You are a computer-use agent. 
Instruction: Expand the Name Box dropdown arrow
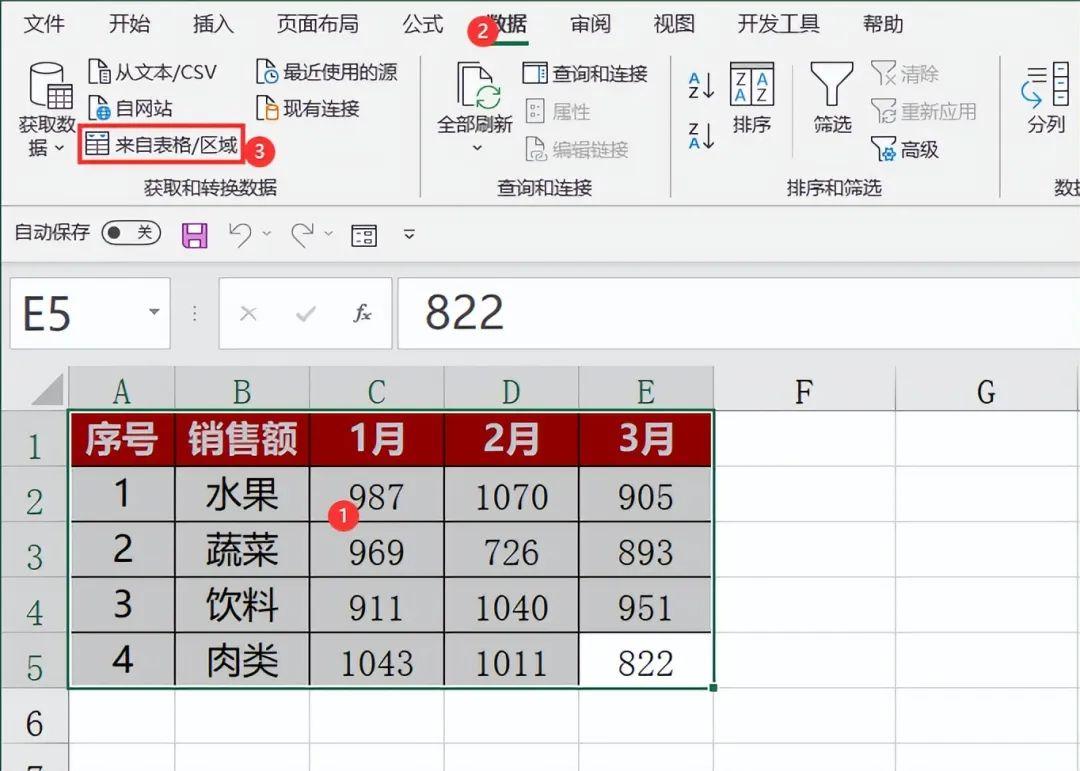click(x=154, y=313)
